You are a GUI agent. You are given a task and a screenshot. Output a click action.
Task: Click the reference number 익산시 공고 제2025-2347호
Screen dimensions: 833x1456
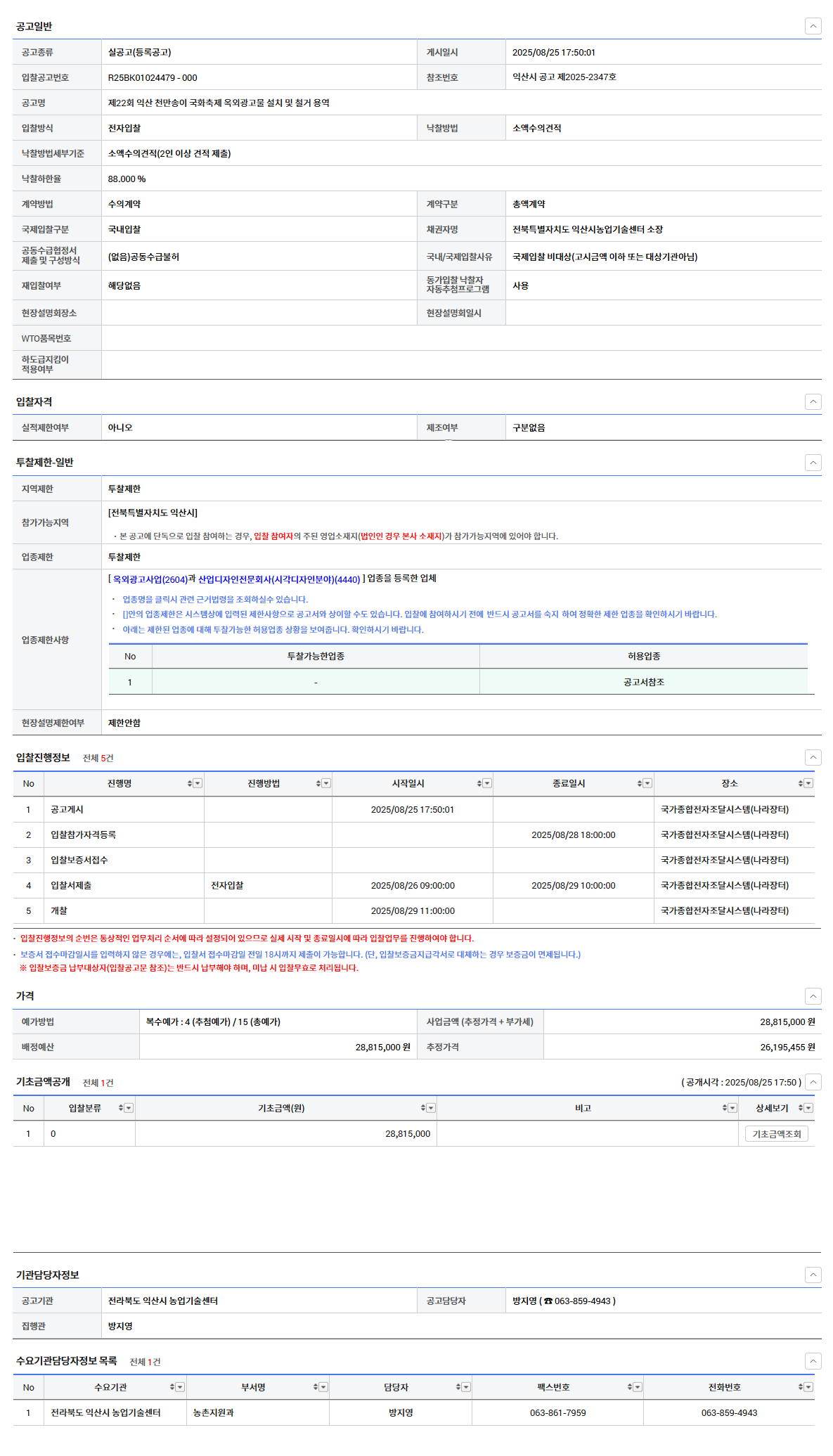coord(564,77)
